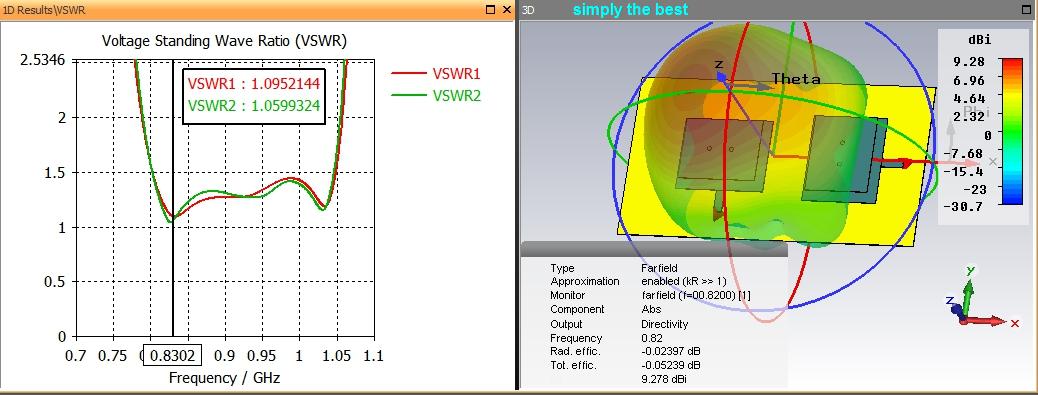Click the 1D Results\VSWR window title
The height and width of the screenshot is (395, 1038).
click(x=44, y=11)
